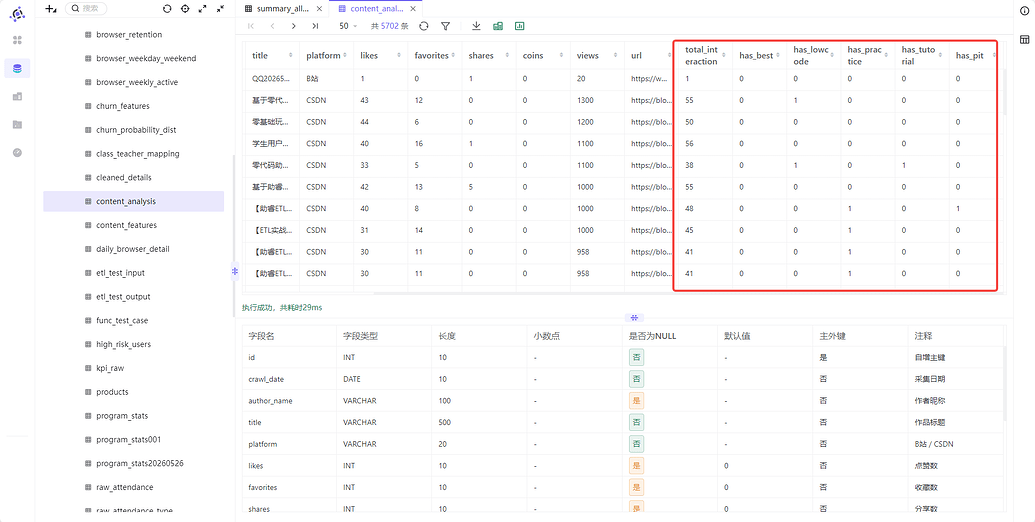Click the 5702 total record count

(x=389, y=26)
